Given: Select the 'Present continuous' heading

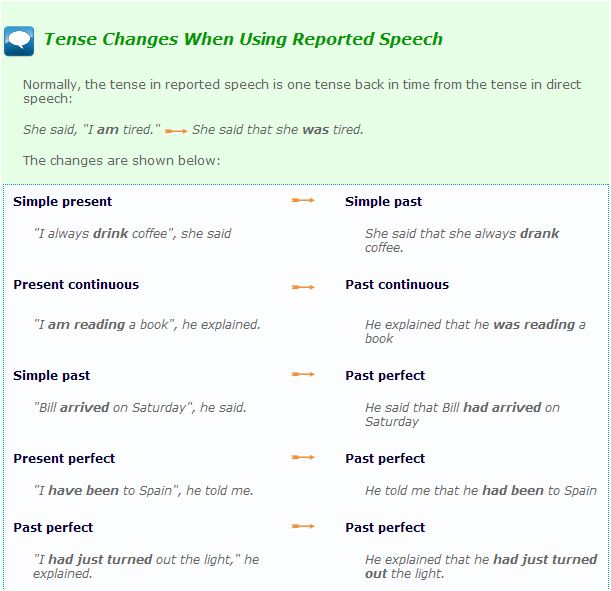Looking at the screenshot, I should 76,284.
